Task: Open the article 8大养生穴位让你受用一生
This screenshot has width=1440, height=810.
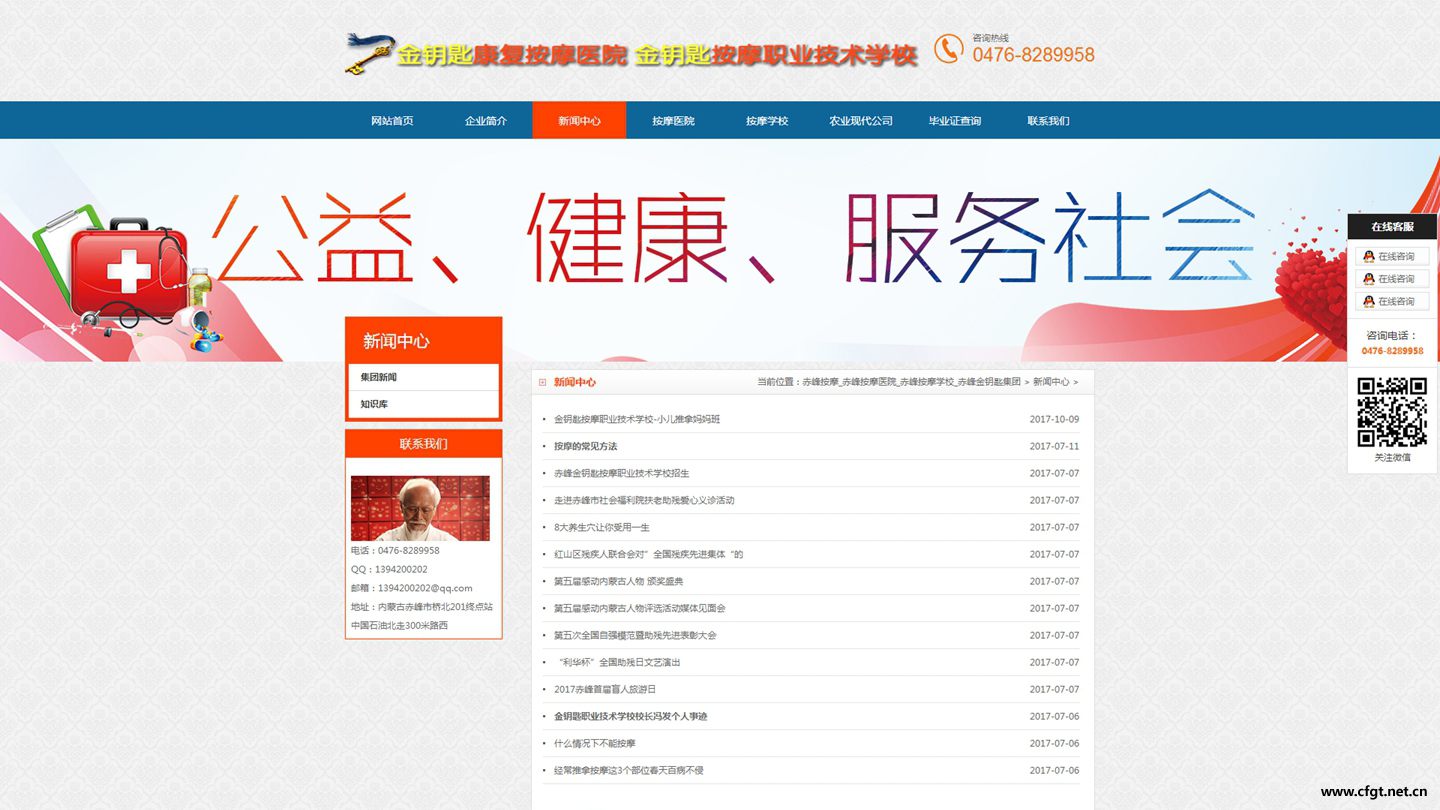Action: [602, 527]
